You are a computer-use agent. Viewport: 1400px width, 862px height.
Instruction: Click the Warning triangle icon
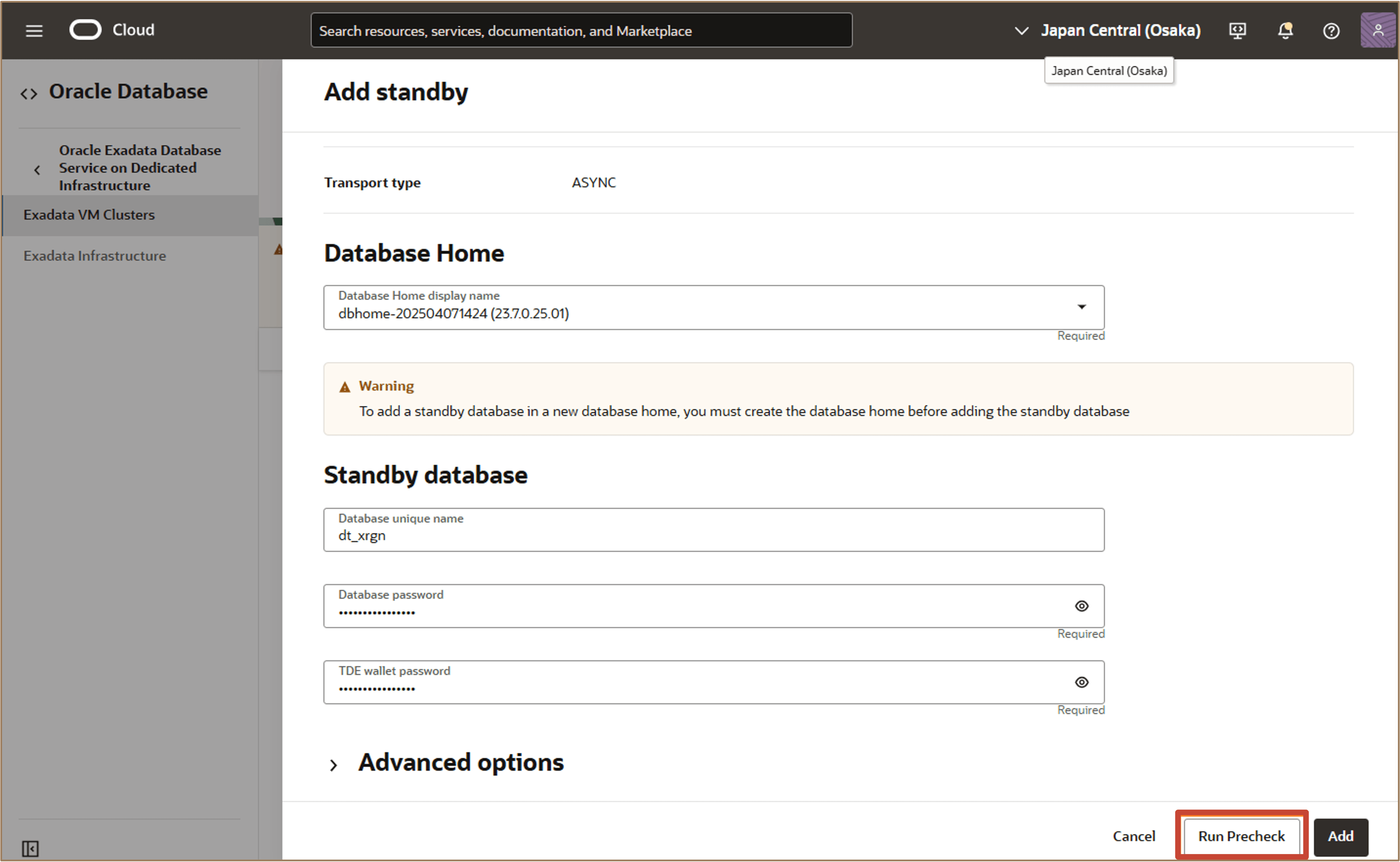pos(345,387)
